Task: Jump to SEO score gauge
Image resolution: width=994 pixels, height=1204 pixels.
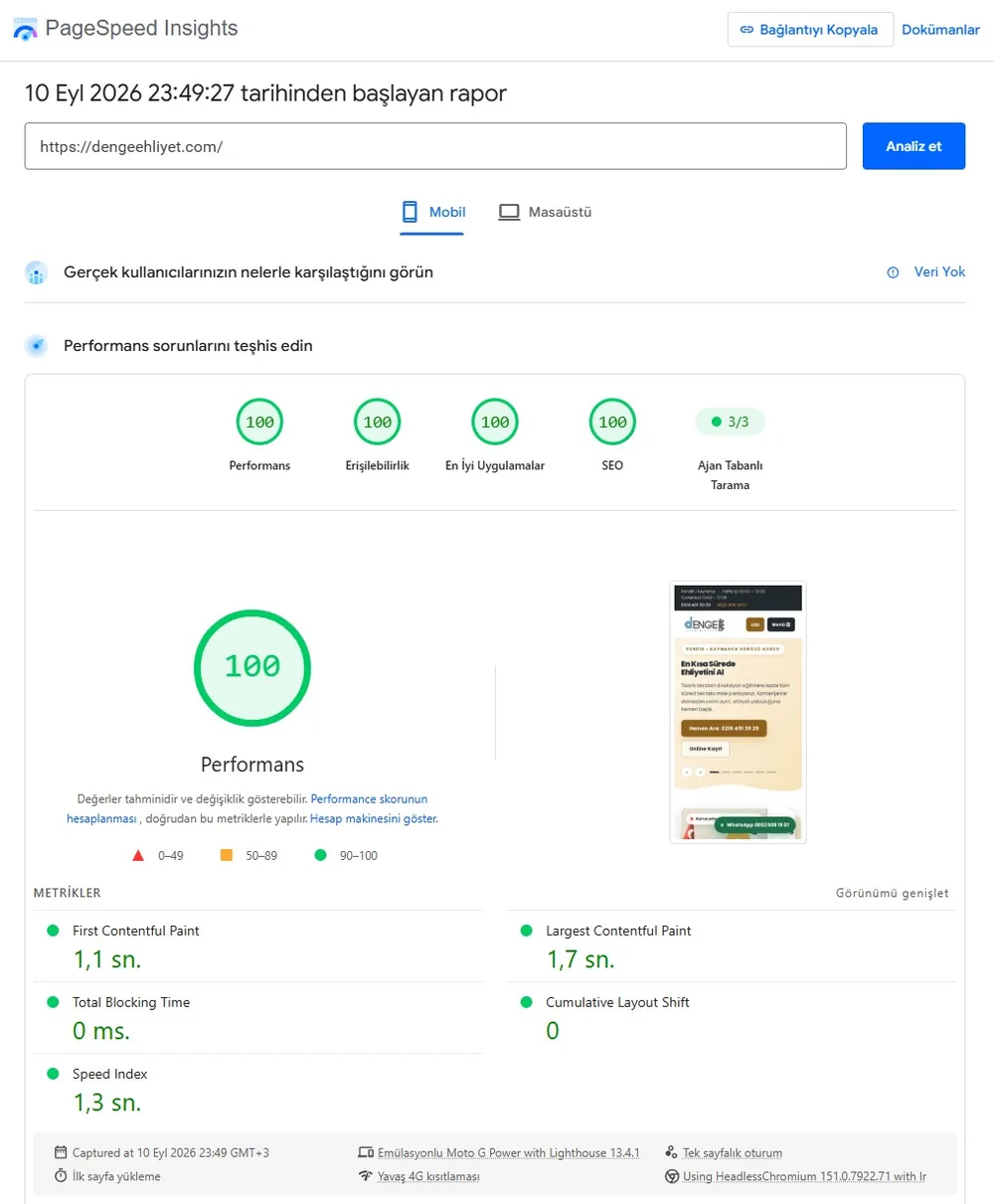Action: pyautogui.click(x=612, y=422)
